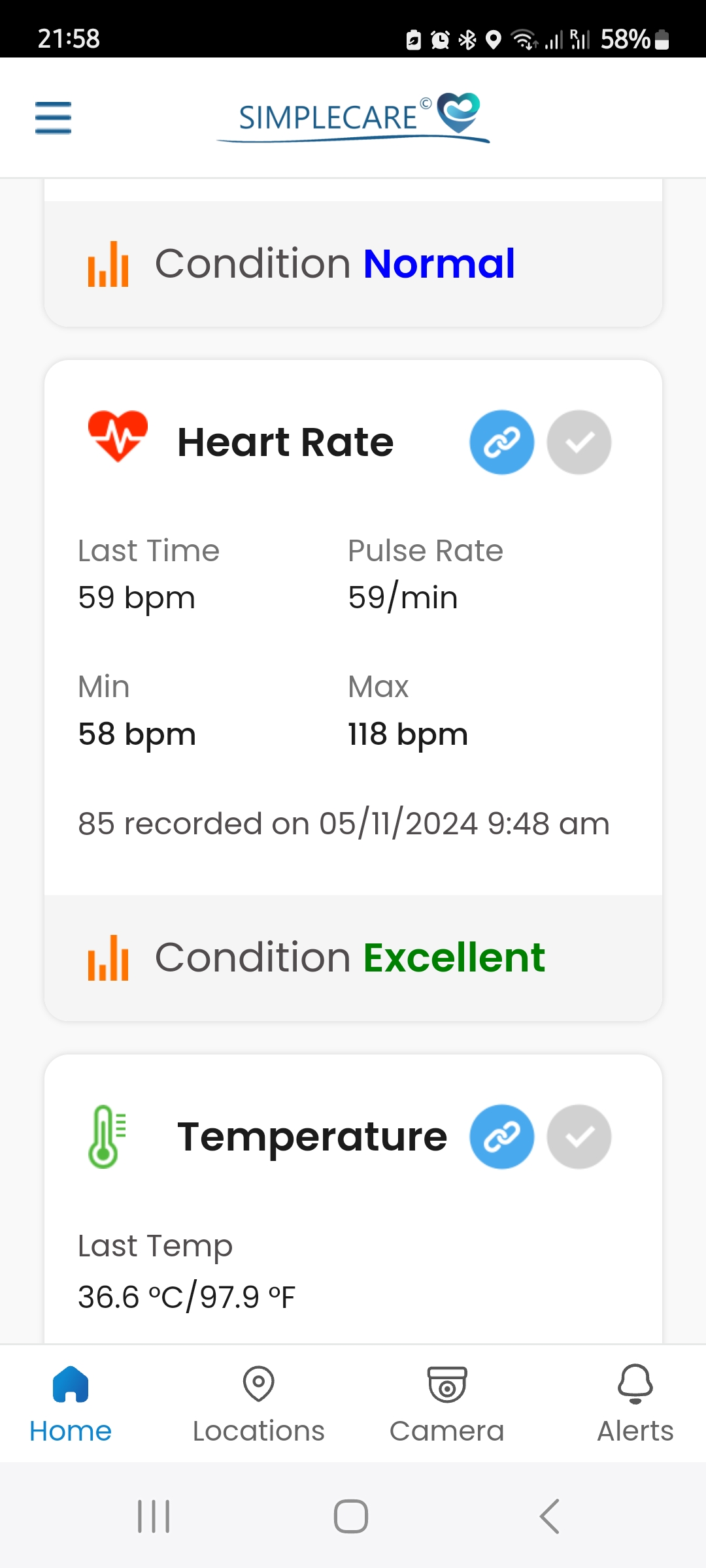This screenshot has width=706, height=1568.
Task: Select the Condition Excellent status row
Action: pos(353,958)
